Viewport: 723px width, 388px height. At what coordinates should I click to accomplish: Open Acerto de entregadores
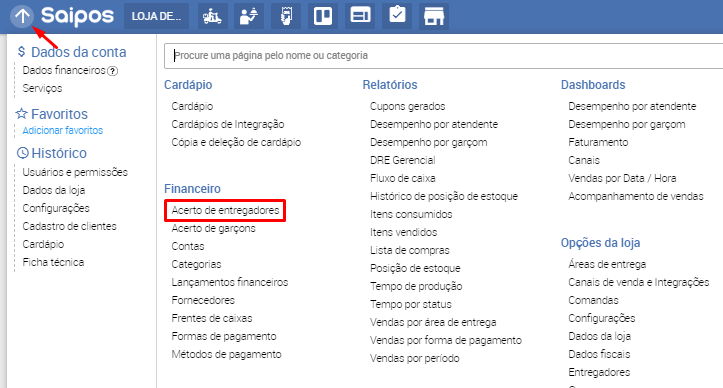225,210
